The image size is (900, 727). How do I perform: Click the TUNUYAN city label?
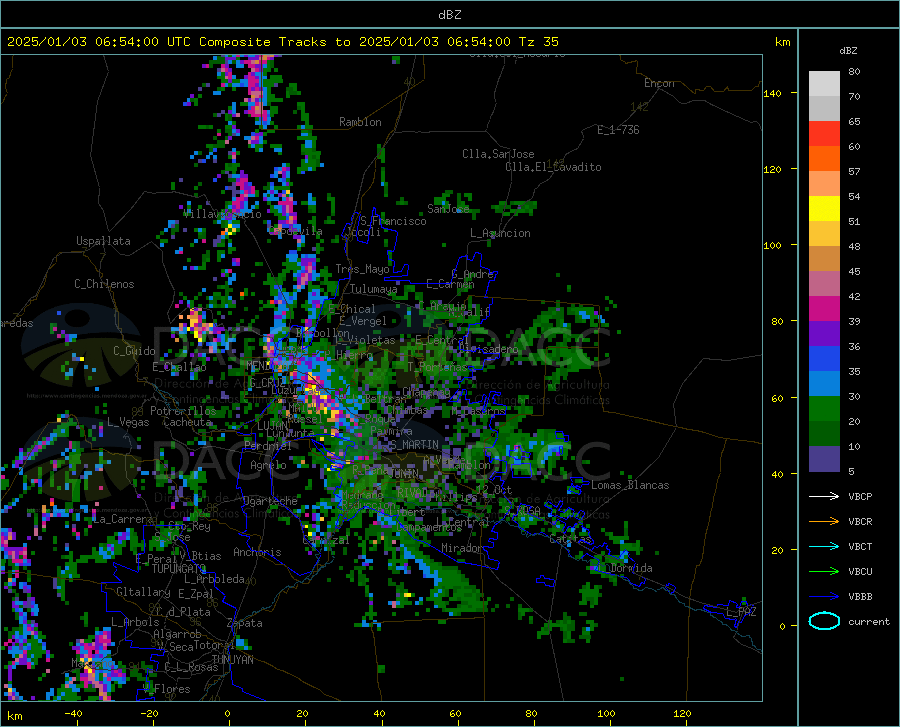[x=232, y=660]
